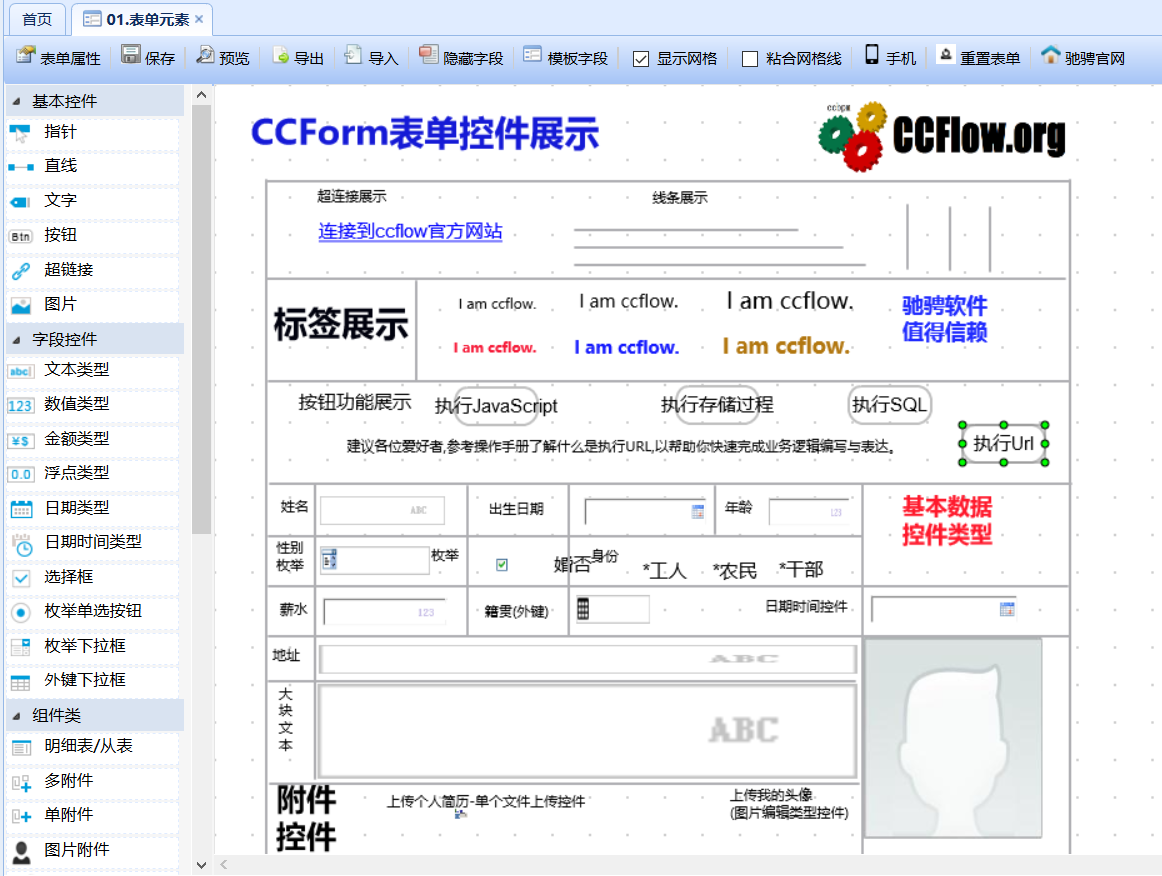The image size is (1162, 876).
Task: Click the CCFlow.org logo image
Action: pos(942,136)
